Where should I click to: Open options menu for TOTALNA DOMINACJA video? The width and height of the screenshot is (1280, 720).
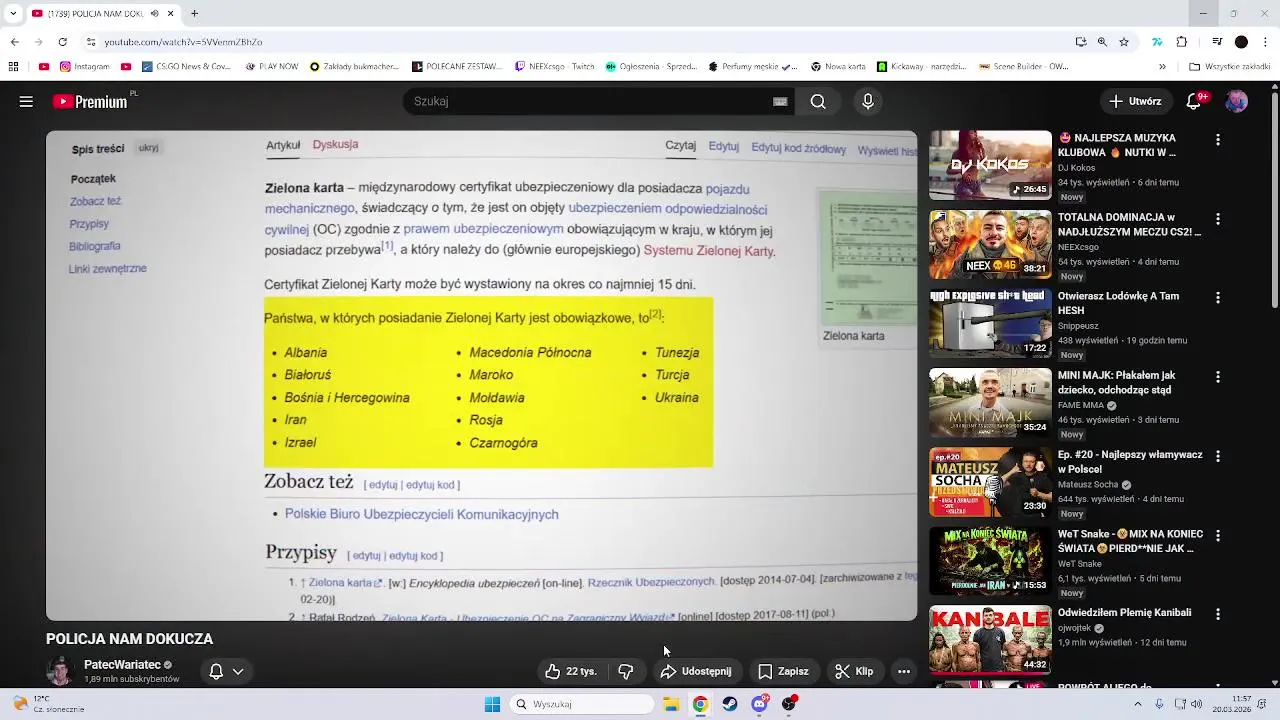(x=1218, y=219)
